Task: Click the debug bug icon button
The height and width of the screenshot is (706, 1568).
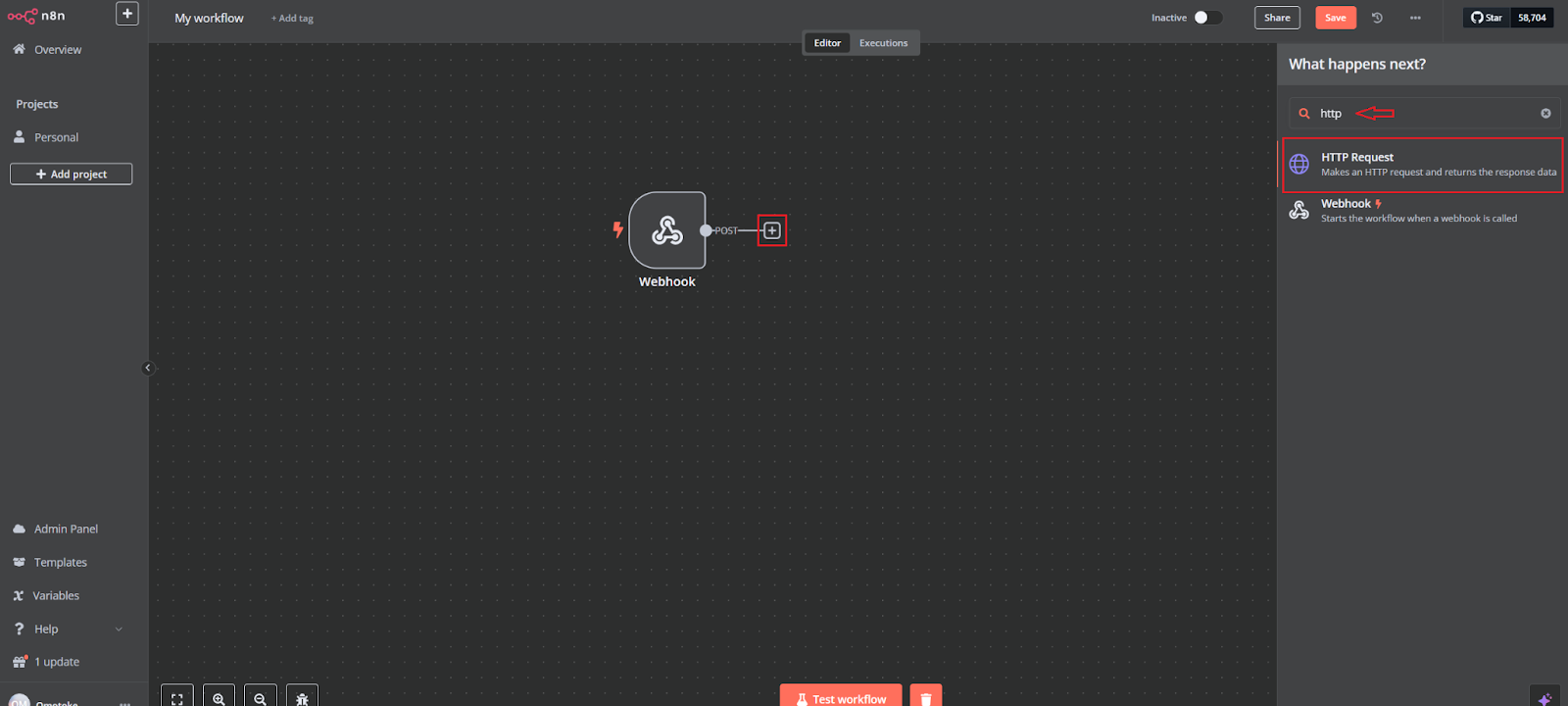Action: tap(302, 697)
